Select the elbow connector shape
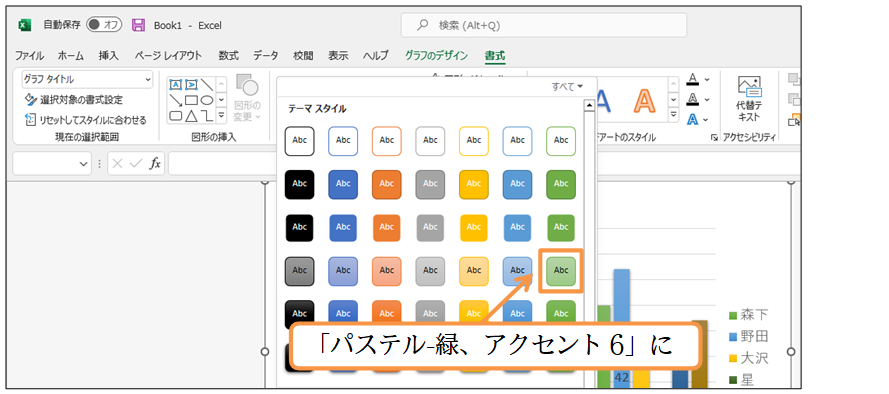Image resolution: width=889 pixels, height=394 pixels. tap(207, 116)
